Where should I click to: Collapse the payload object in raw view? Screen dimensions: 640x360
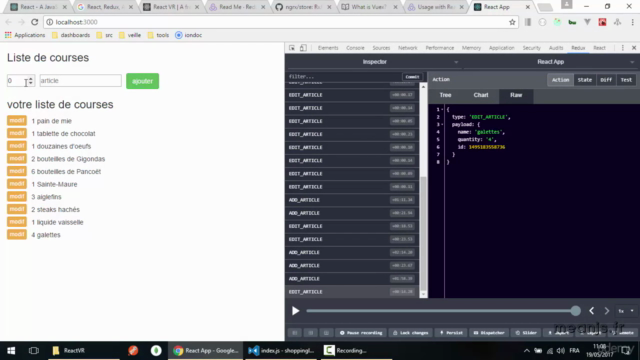pos(442,124)
